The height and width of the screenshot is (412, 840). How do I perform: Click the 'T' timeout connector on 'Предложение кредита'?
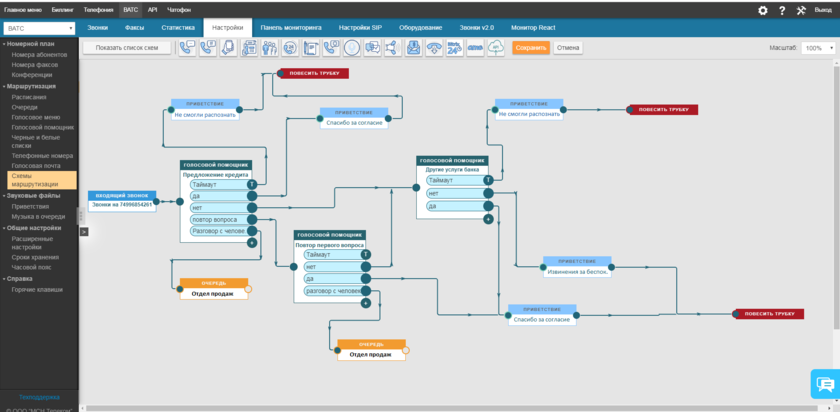pos(252,185)
